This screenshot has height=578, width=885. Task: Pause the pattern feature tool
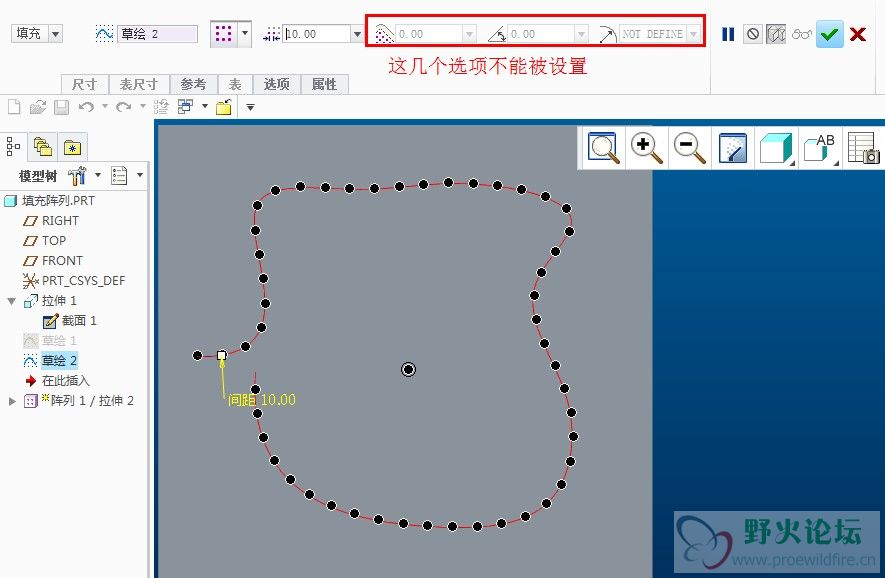728,34
